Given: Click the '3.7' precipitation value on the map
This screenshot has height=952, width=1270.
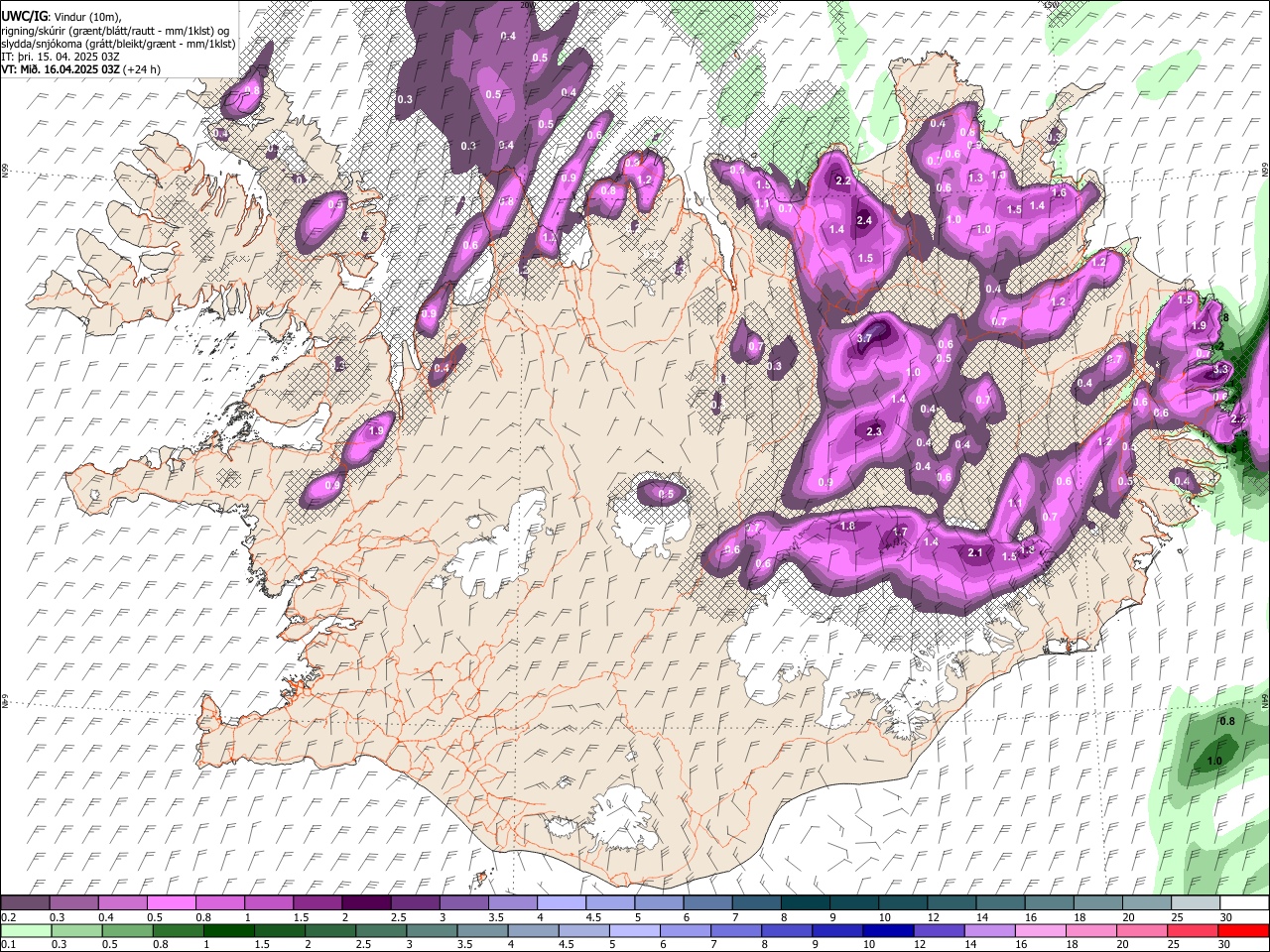Looking at the screenshot, I should [x=863, y=338].
